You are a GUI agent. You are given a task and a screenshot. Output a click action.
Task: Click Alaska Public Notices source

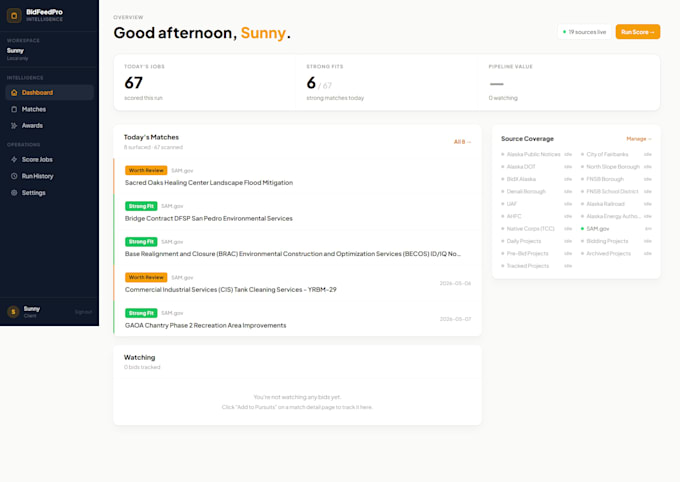tap(536, 154)
